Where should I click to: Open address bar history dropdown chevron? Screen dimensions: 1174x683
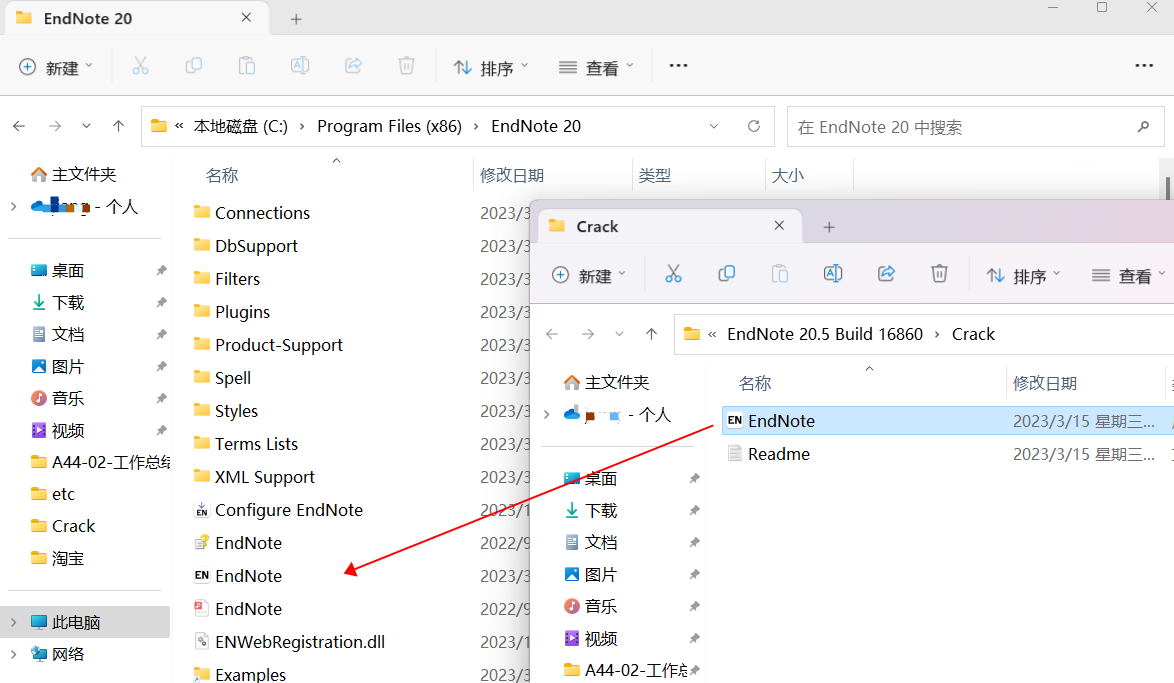(714, 127)
